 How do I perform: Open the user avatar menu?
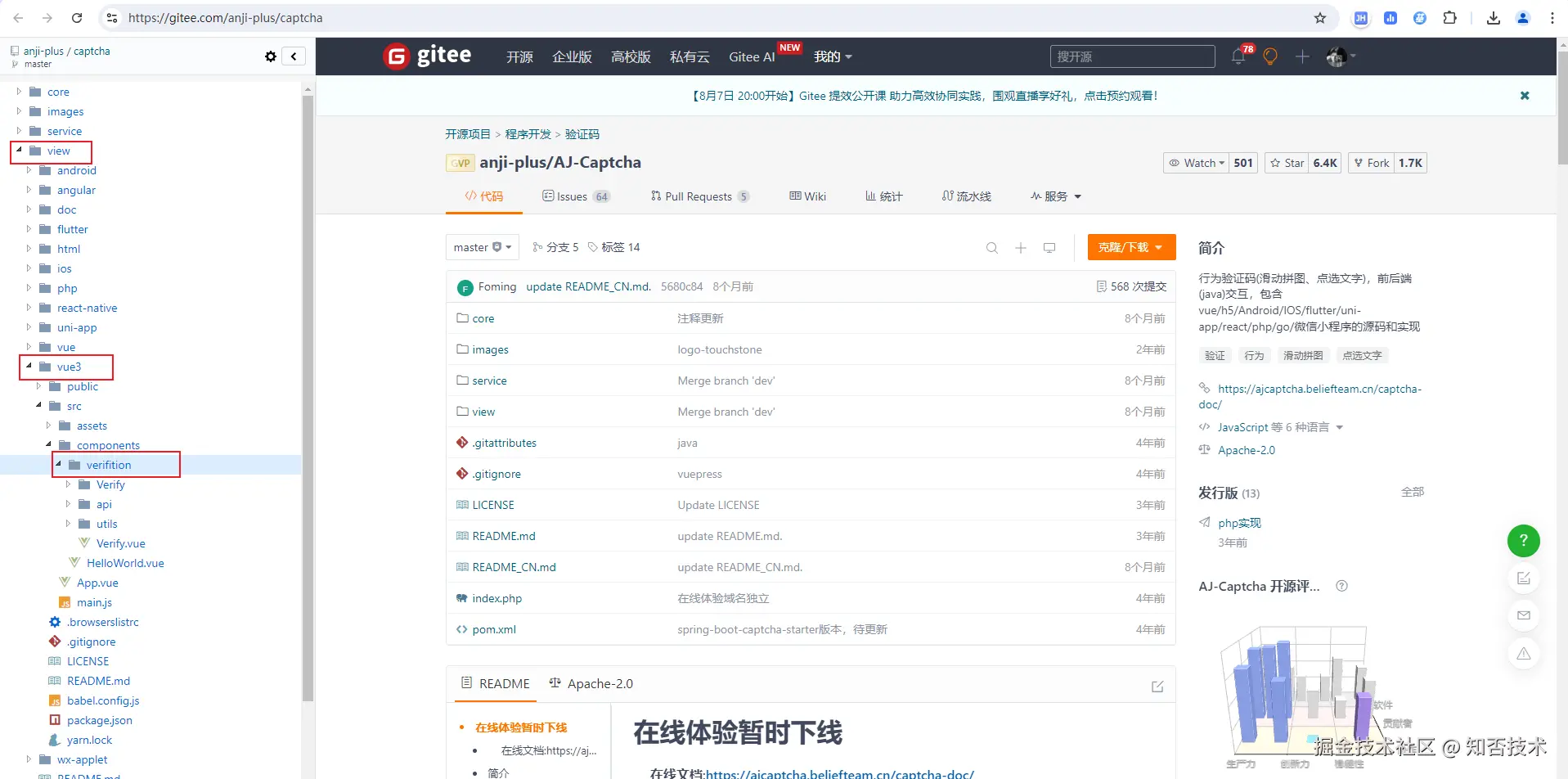[1340, 56]
